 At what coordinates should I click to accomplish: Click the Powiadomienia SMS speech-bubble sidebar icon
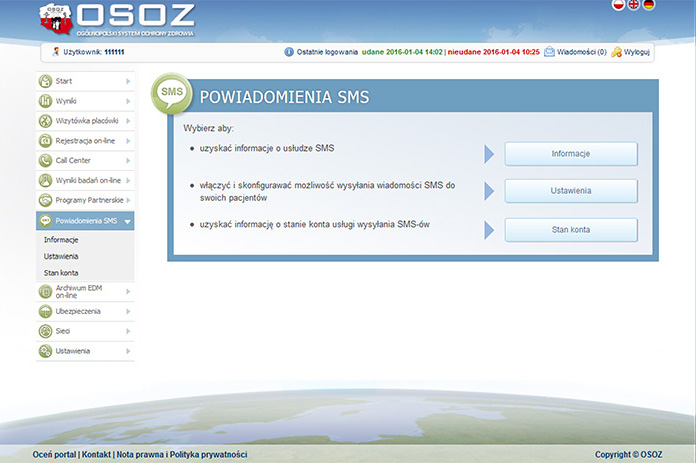pos(45,221)
